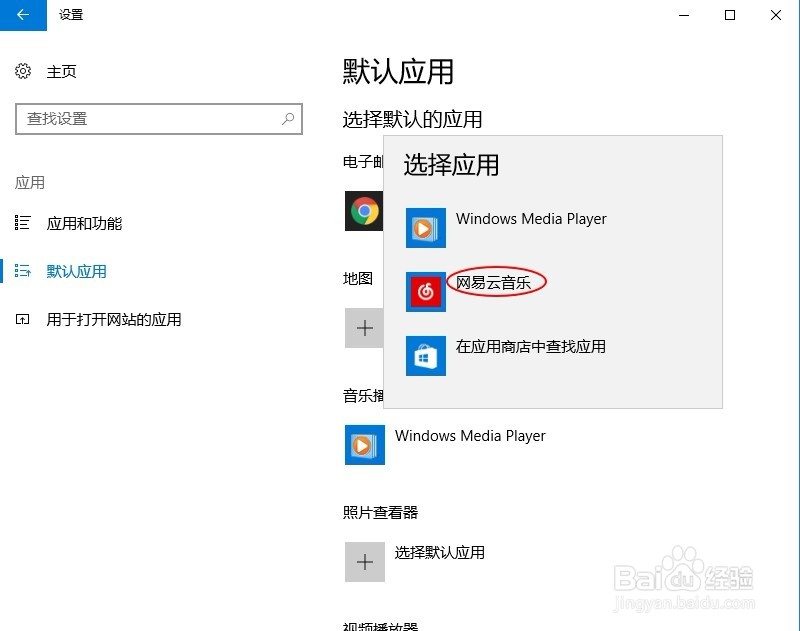This screenshot has height=631, width=800.
Task: Click the back arrow at top left
Action: (22, 15)
